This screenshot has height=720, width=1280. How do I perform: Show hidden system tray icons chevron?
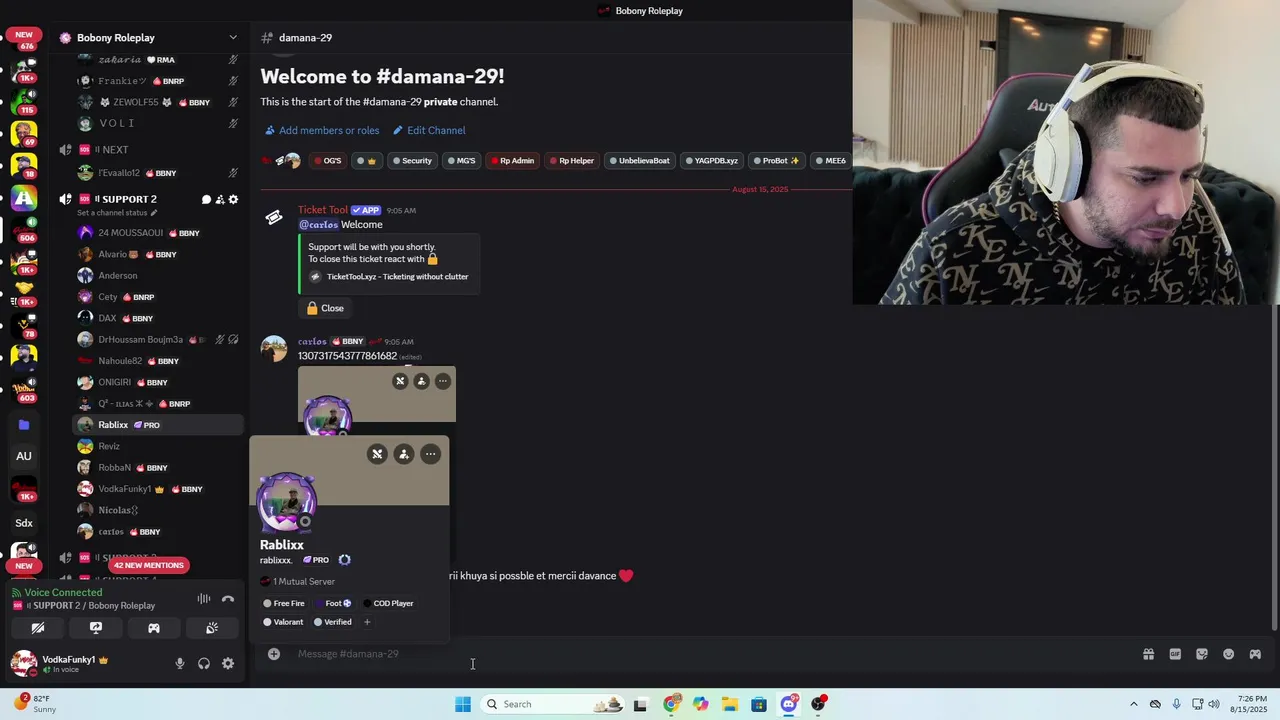(x=1133, y=704)
